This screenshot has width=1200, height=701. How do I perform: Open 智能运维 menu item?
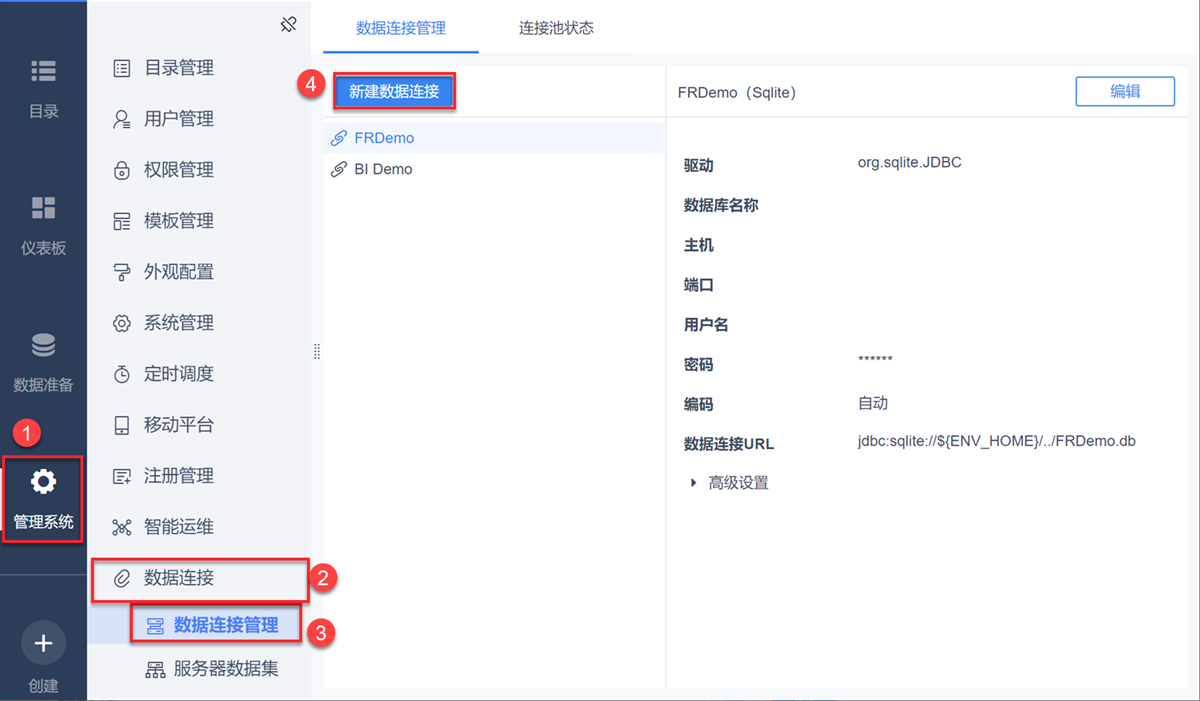pyautogui.click(x=178, y=527)
